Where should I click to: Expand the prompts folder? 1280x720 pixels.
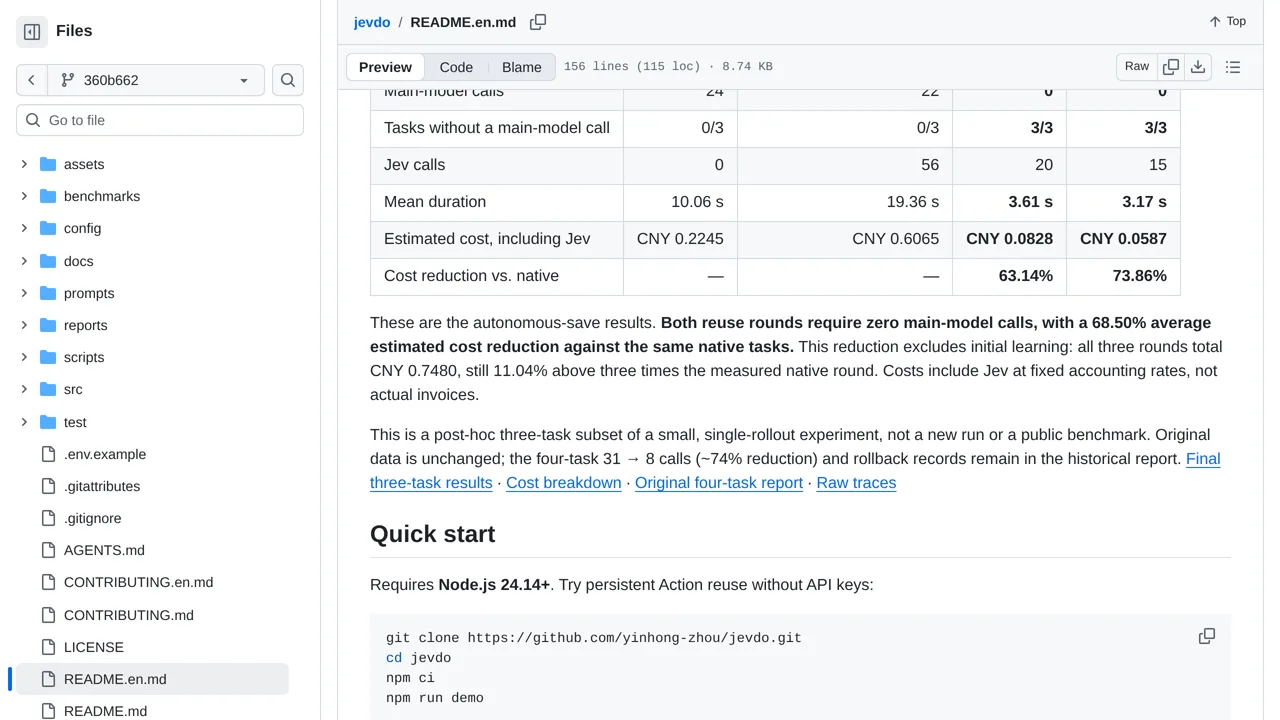(x=24, y=293)
